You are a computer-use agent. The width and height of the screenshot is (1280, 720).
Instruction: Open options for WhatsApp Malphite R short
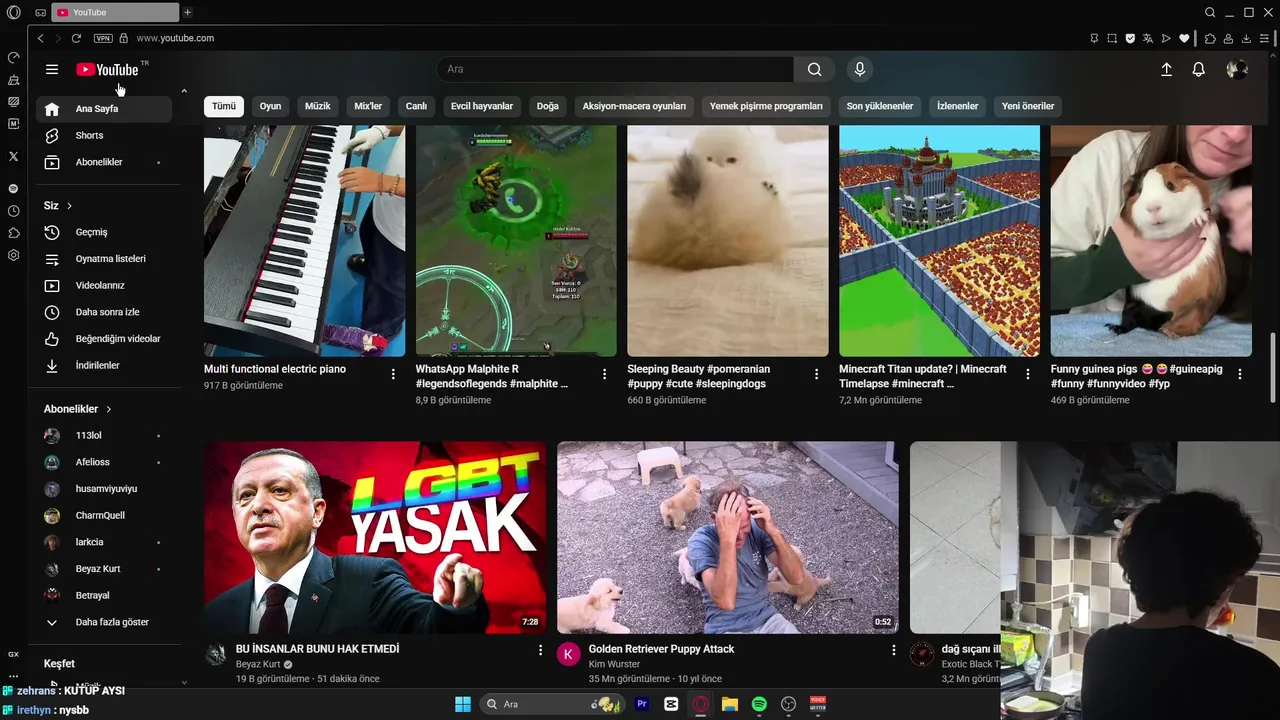604,374
